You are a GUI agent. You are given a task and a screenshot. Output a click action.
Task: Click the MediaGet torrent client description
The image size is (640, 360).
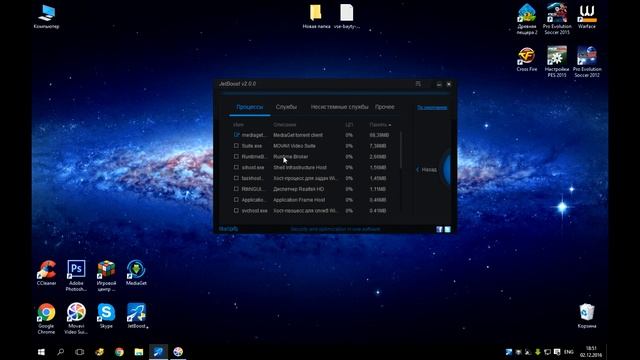pyautogui.click(x=298, y=135)
